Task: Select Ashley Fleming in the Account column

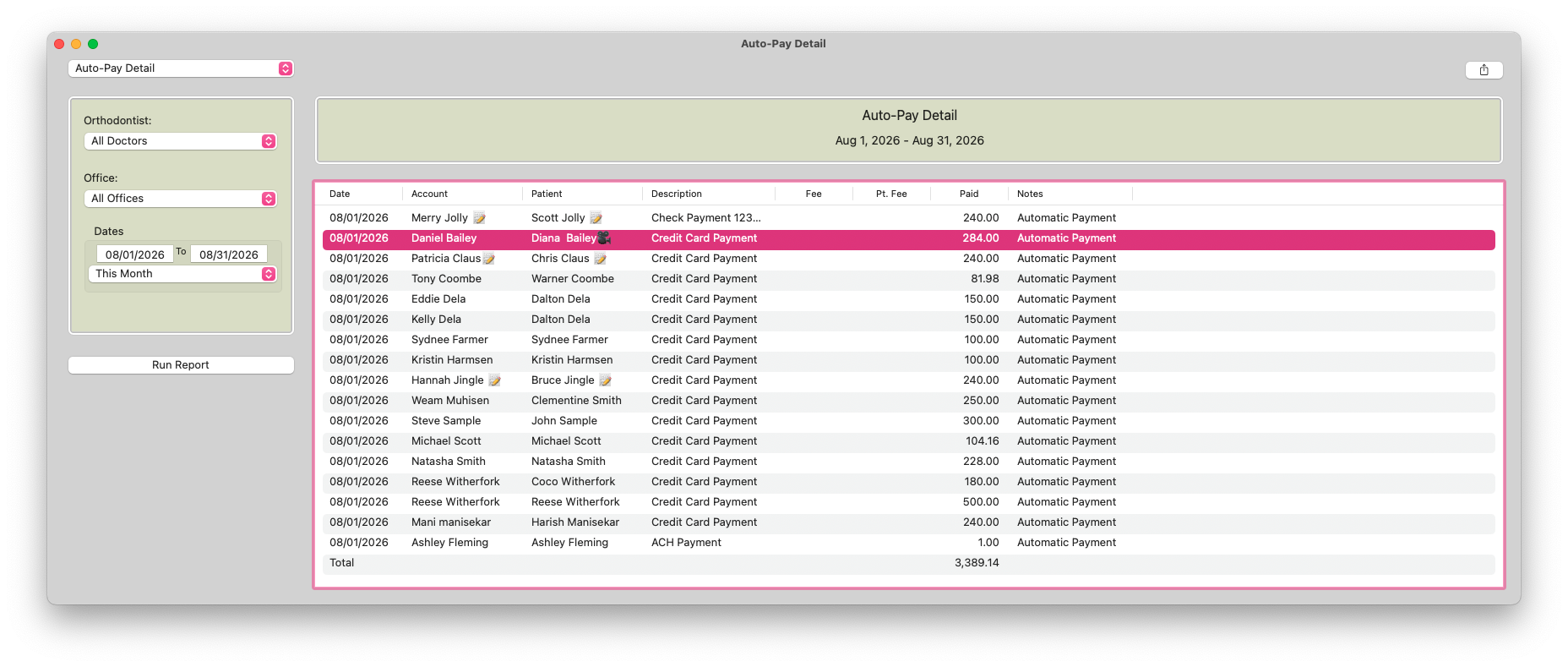Action: [x=449, y=543]
